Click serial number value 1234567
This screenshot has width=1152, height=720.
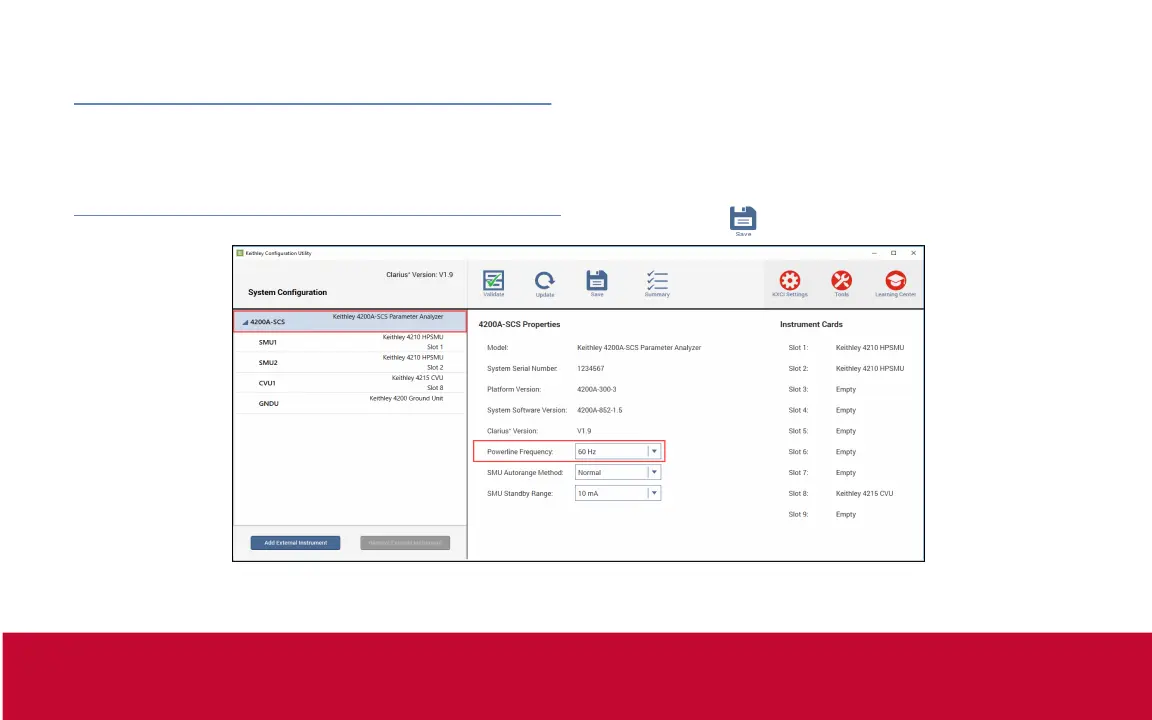591,369
